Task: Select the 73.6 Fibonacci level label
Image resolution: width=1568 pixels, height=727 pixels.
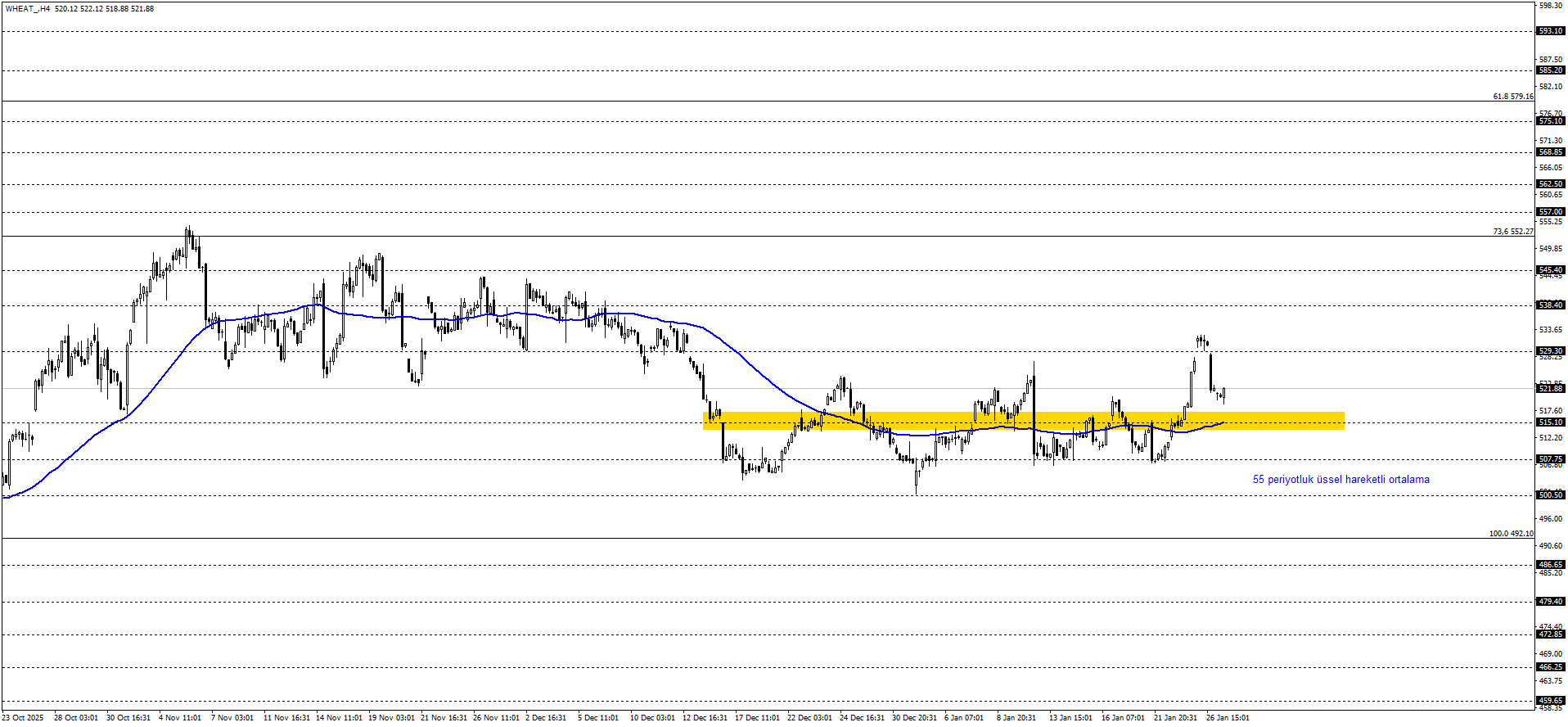Action: click(x=1512, y=232)
